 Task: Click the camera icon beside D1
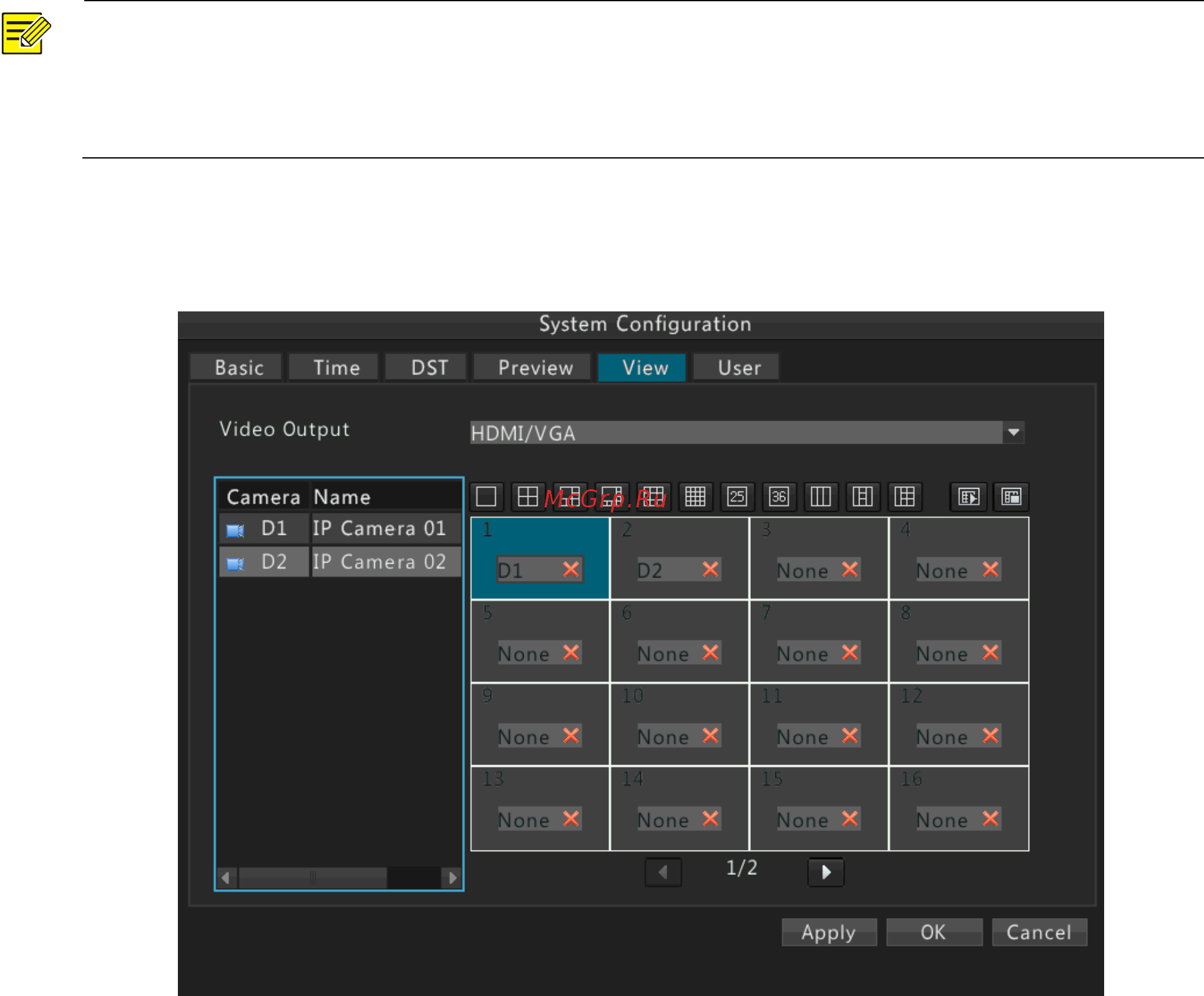point(235,530)
